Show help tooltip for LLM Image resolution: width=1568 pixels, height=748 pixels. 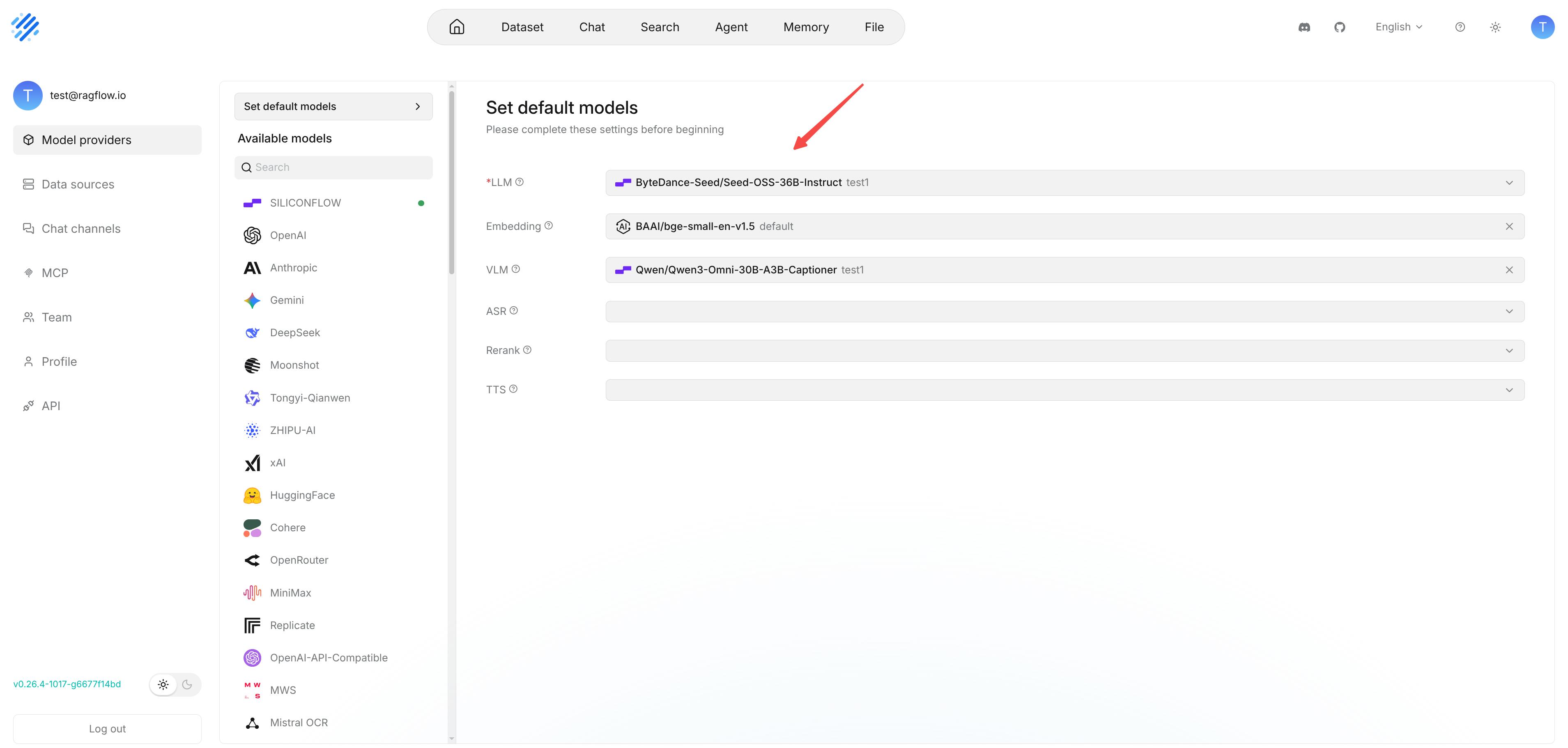pyautogui.click(x=519, y=182)
